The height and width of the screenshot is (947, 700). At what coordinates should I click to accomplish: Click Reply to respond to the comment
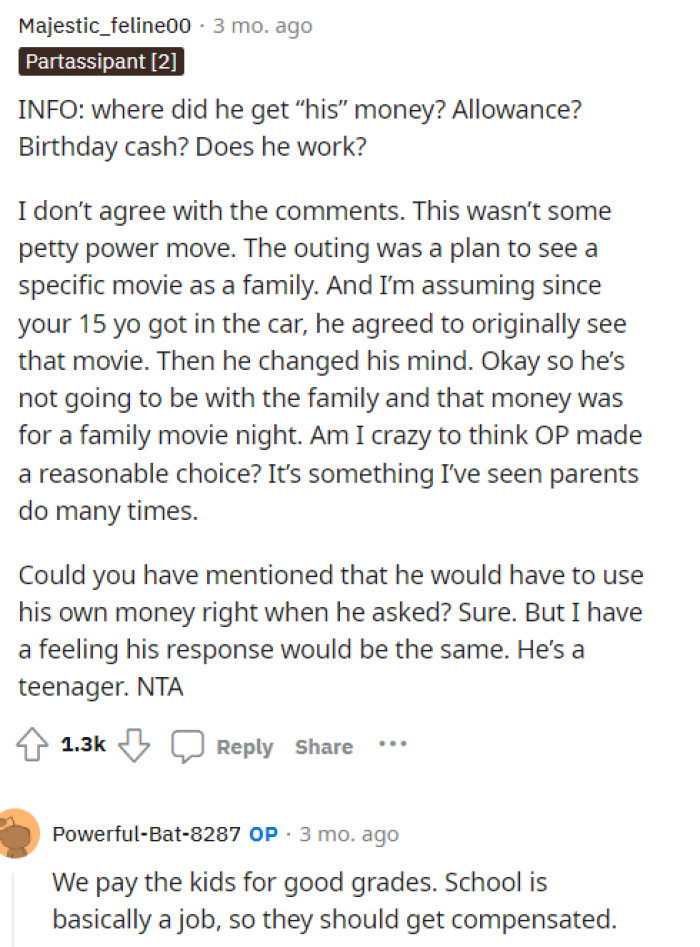(x=244, y=746)
